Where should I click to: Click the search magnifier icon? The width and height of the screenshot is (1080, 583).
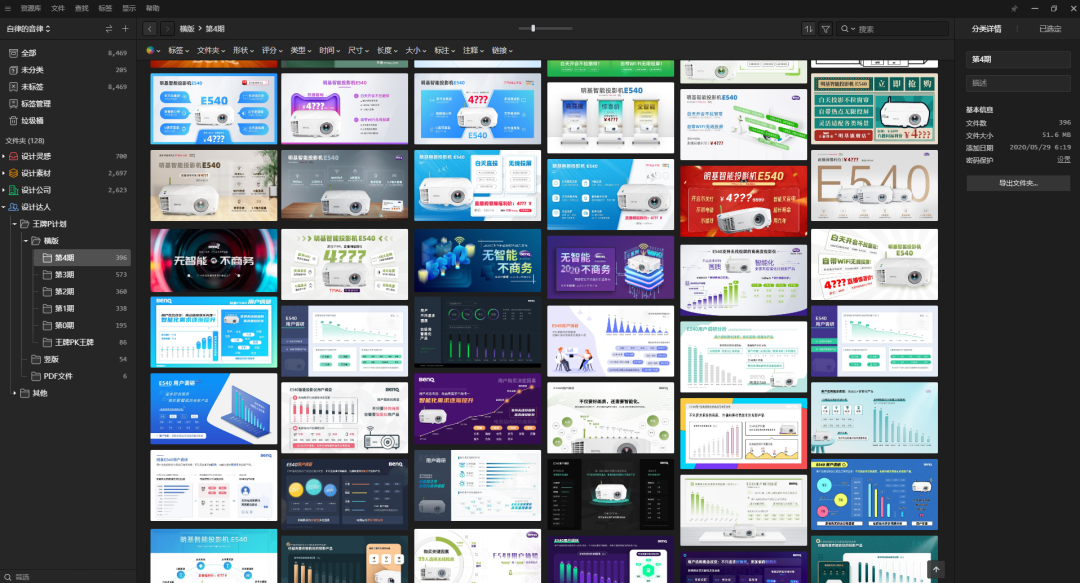pyautogui.click(x=845, y=29)
